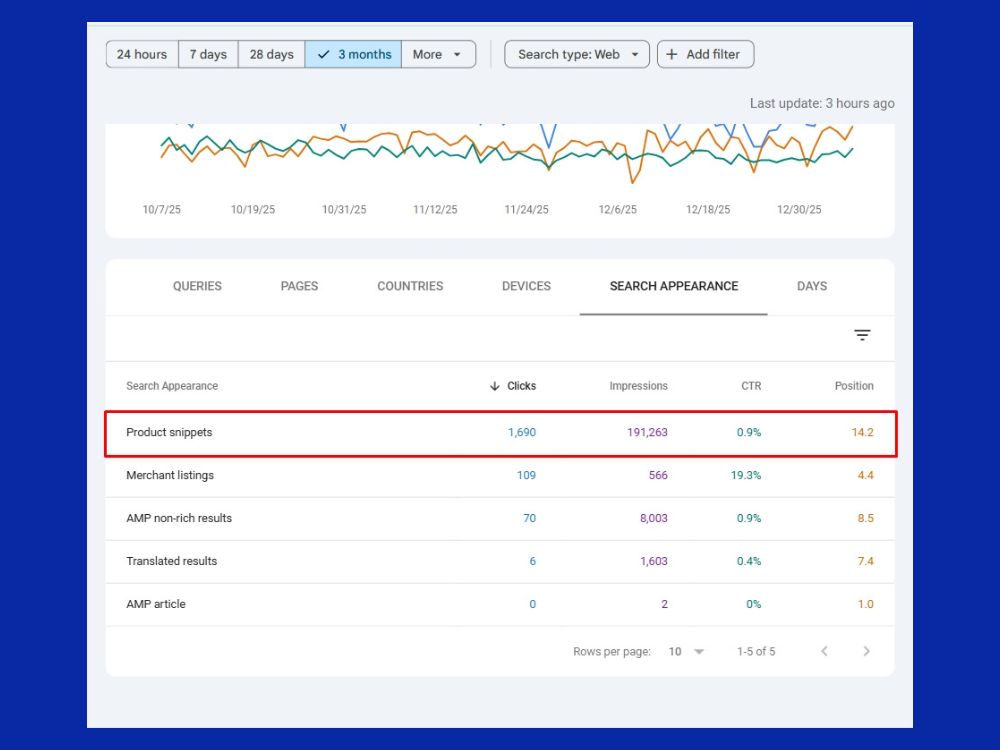1000x750 pixels.
Task: Switch to the Queries tab
Action: point(197,286)
